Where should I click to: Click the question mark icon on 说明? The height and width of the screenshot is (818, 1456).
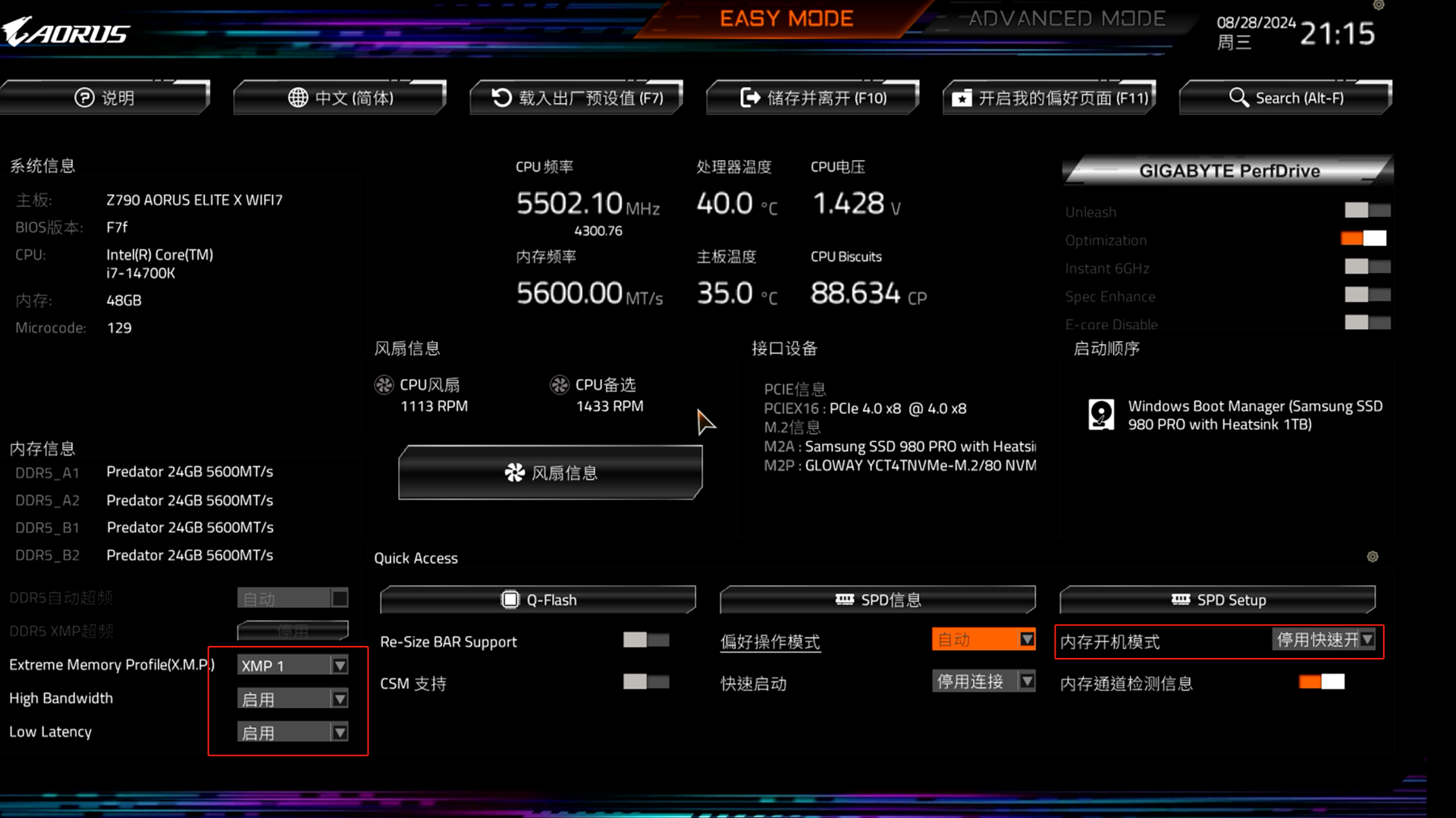pyautogui.click(x=84, y=98)
